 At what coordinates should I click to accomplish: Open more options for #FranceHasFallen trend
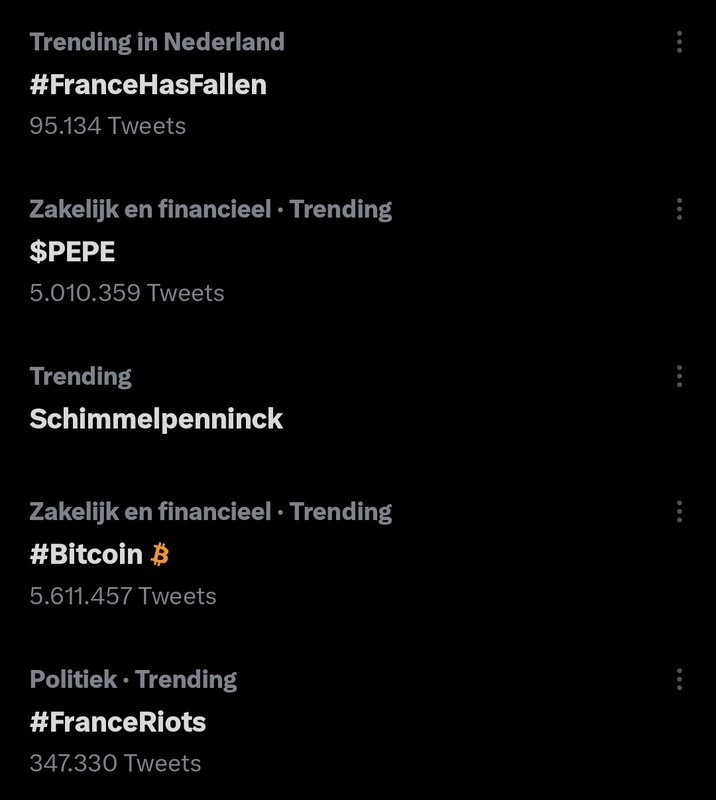click(679, 42)
